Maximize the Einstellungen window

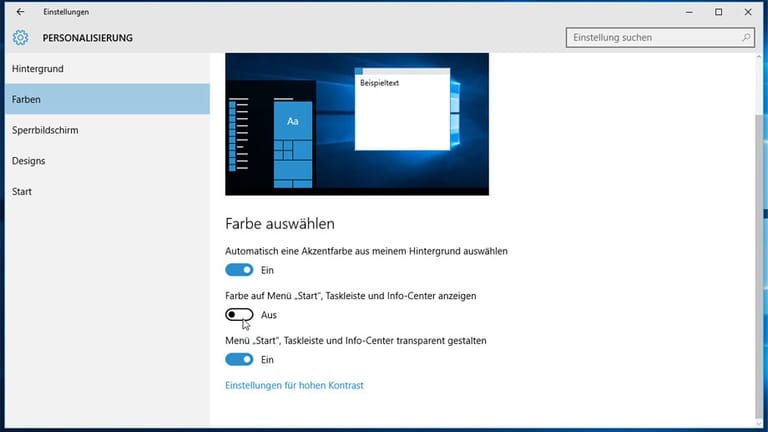(719, 12)
